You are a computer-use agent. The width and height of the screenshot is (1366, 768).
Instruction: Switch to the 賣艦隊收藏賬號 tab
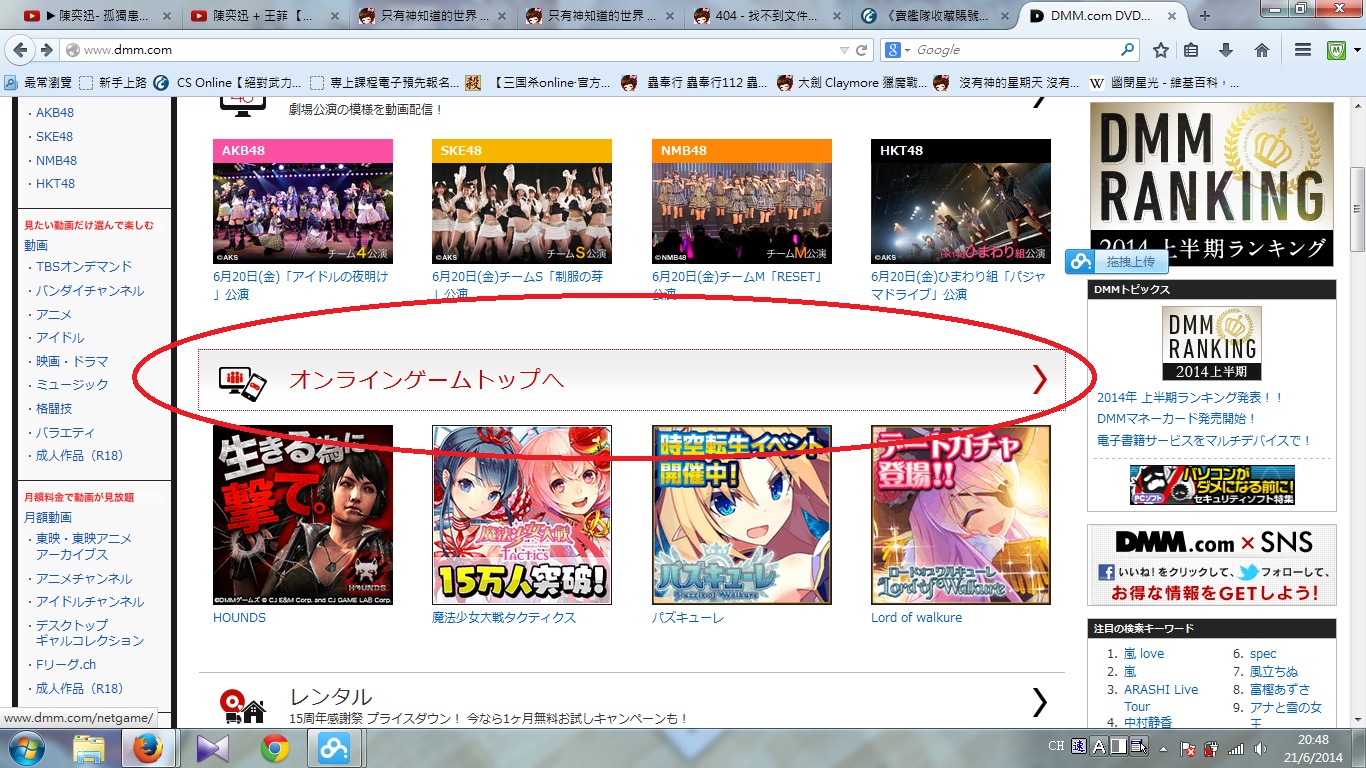[x=933, y=16]
